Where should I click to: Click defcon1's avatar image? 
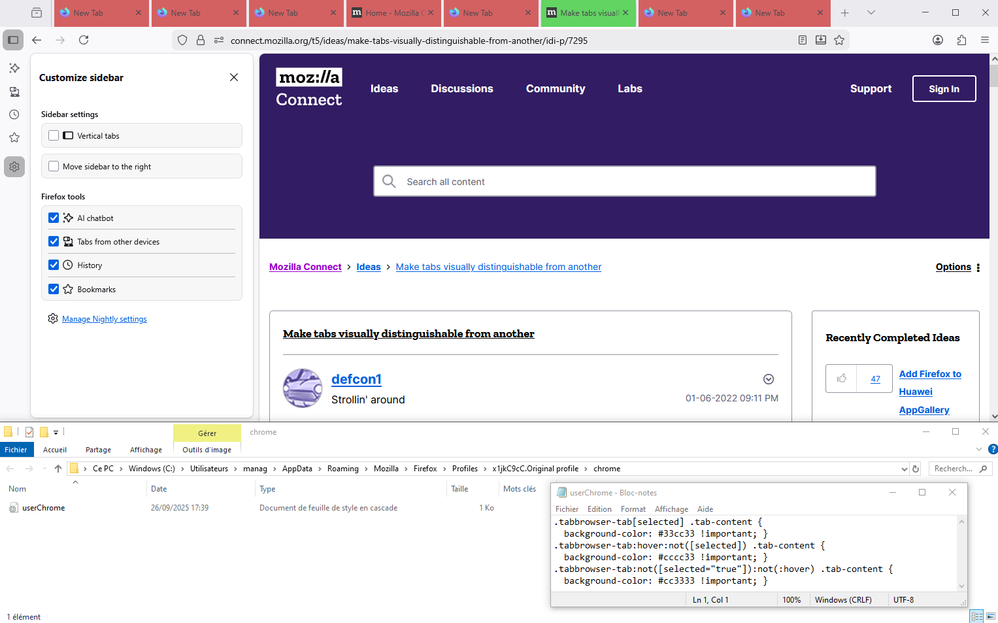tap(302, 388)
